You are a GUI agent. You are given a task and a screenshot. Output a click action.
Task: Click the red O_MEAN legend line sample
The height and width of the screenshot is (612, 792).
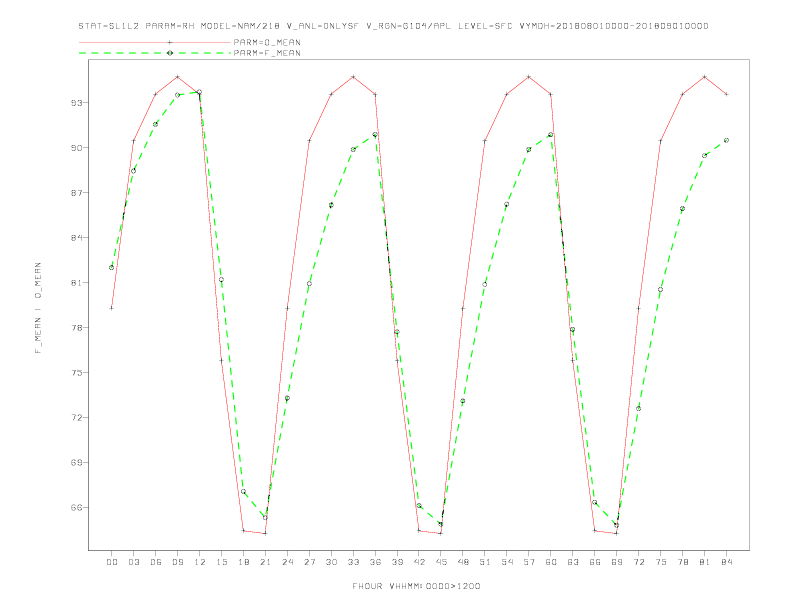(155, 42)
